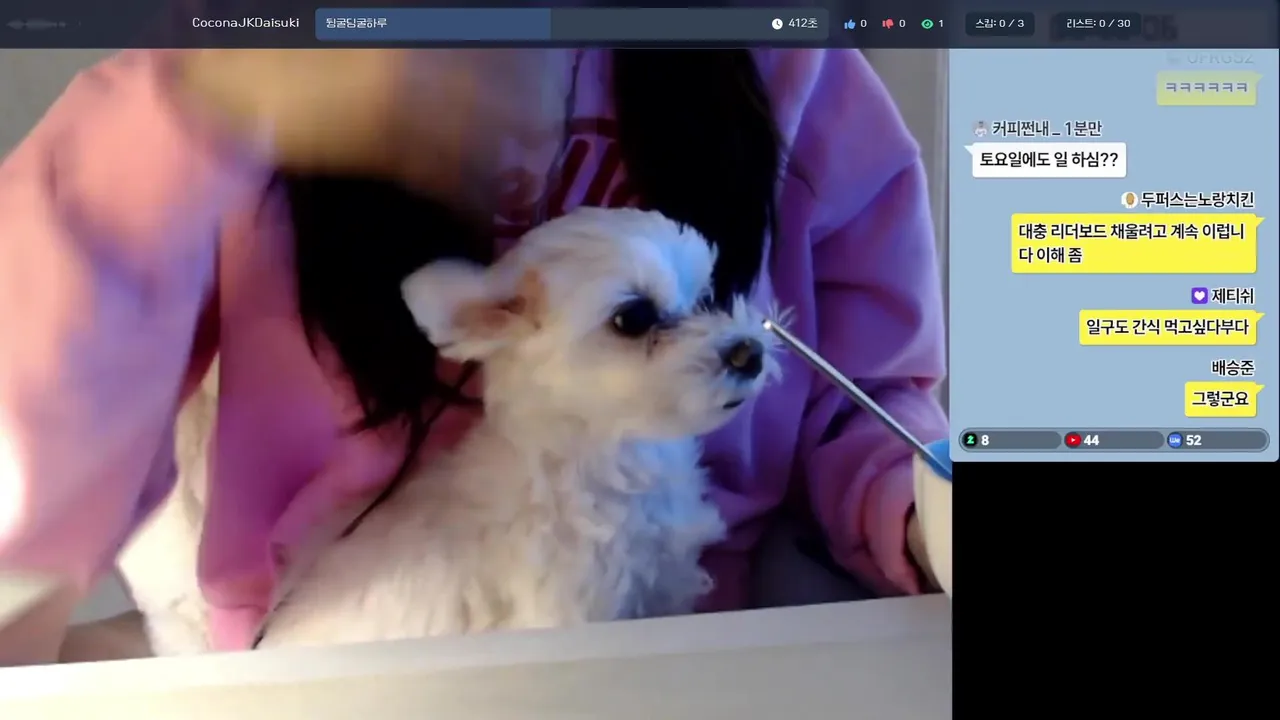Click the 리스트: 0 / 30 counter

pos(1098,24)
